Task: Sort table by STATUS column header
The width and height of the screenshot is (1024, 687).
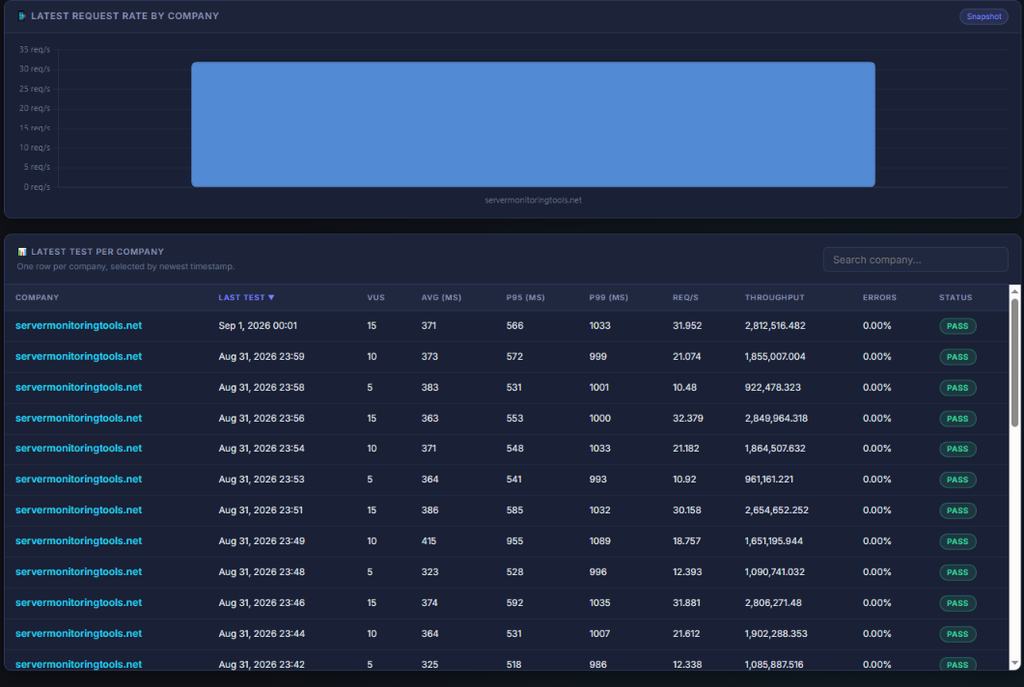Action: pos(955,297)
